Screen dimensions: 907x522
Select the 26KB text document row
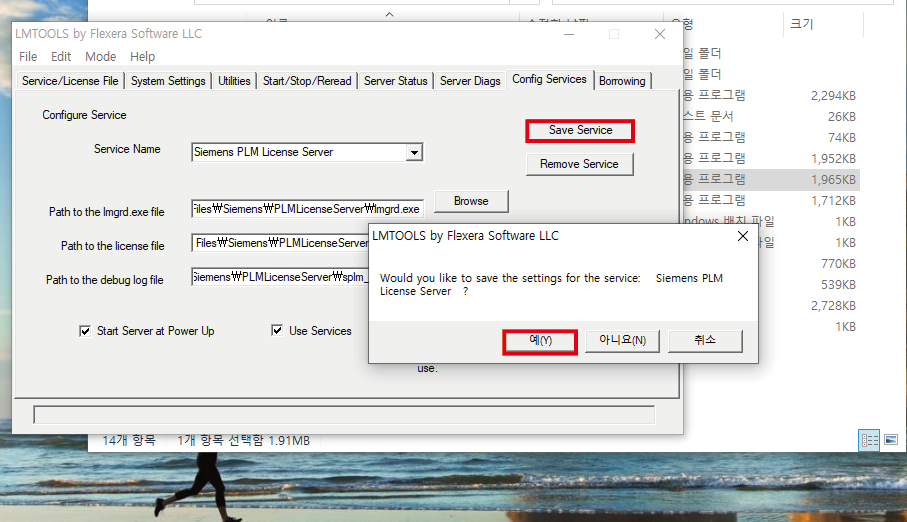[x=771, y=116]
